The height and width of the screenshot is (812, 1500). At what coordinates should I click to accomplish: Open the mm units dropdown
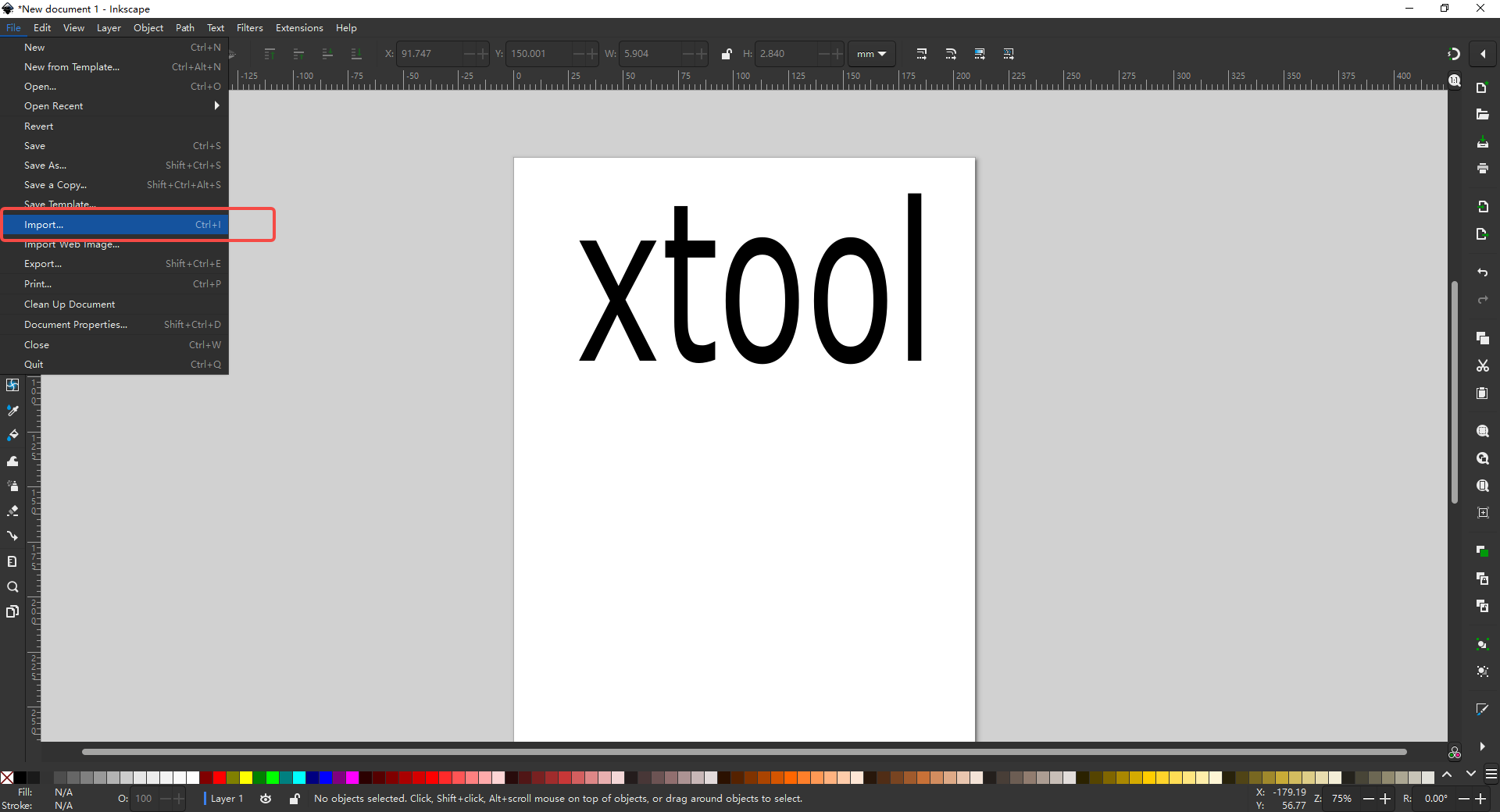point(871,54)
